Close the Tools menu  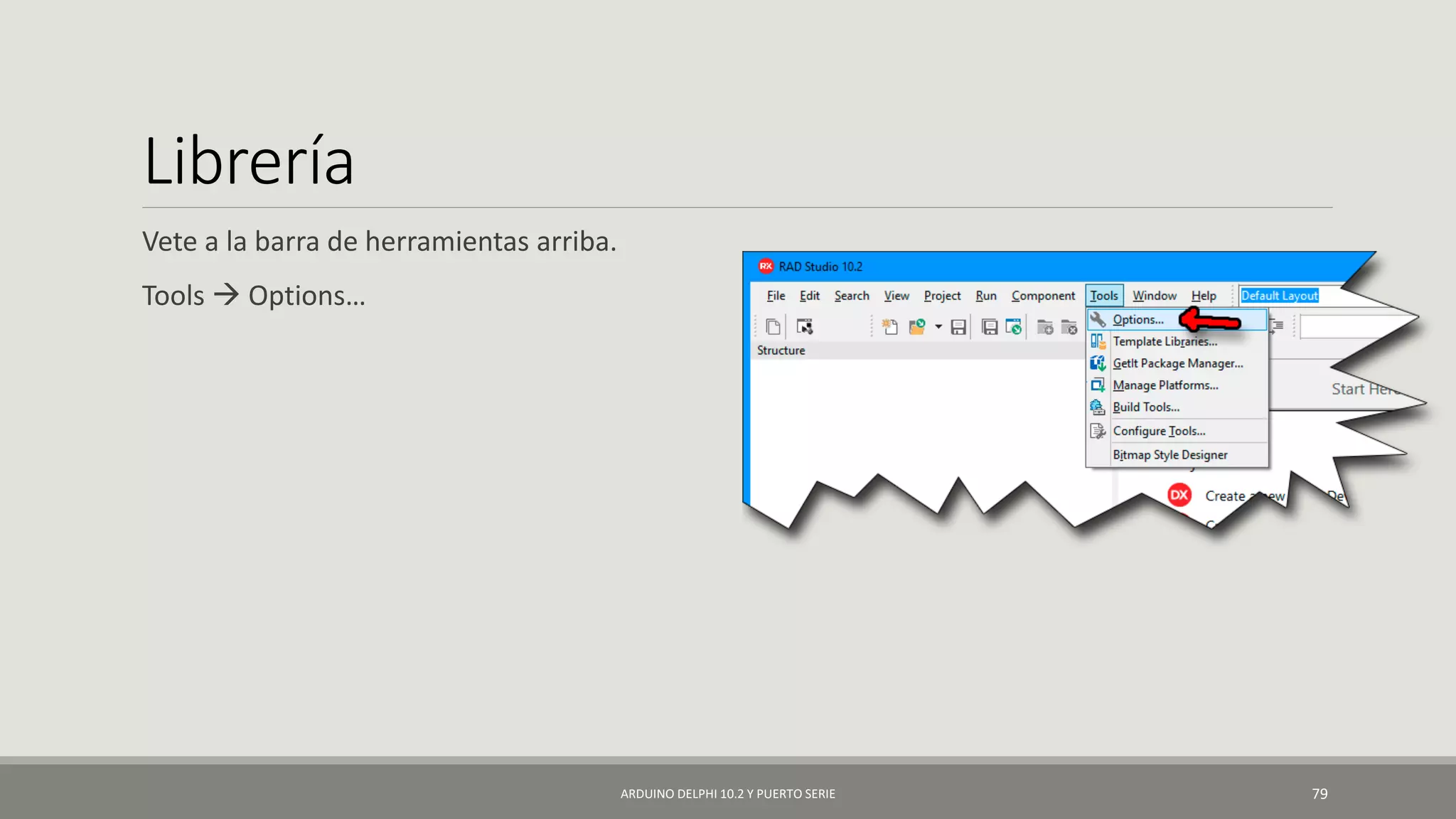[x=1104, y=296]
